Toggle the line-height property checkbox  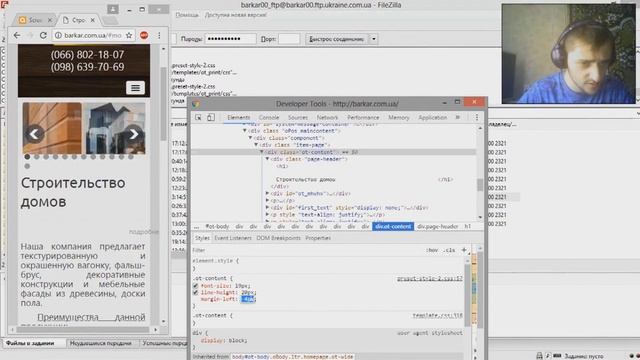[x=196, y=292]
